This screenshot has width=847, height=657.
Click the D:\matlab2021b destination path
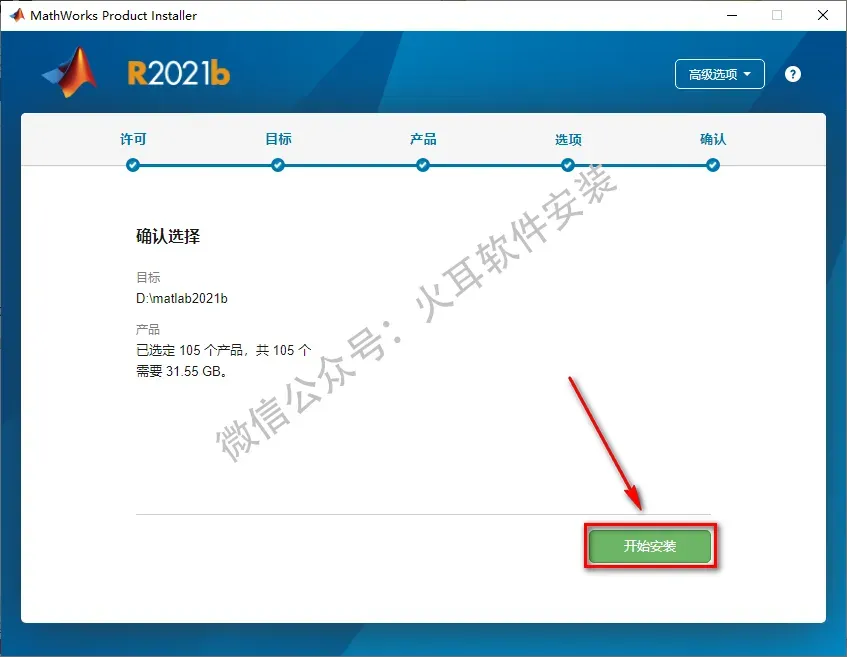[182, 298]
